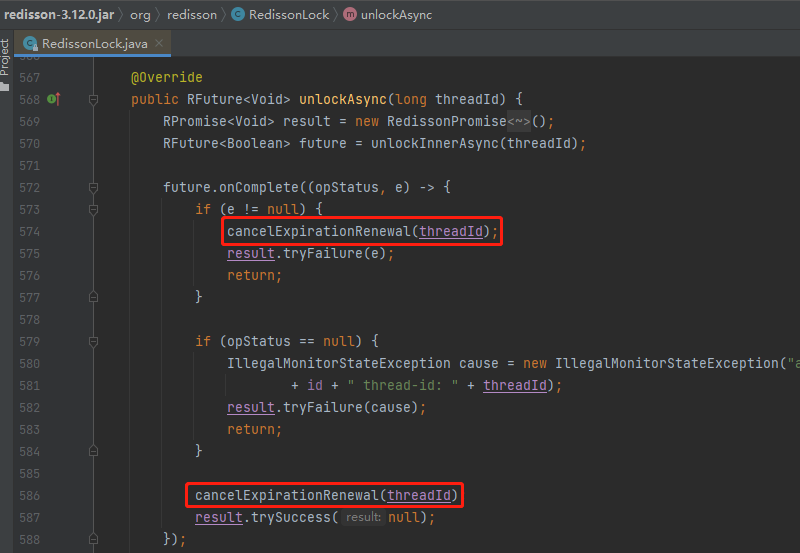800x553 pixels.
Task: Open the Project tool window
Action: tap(5, 65)
